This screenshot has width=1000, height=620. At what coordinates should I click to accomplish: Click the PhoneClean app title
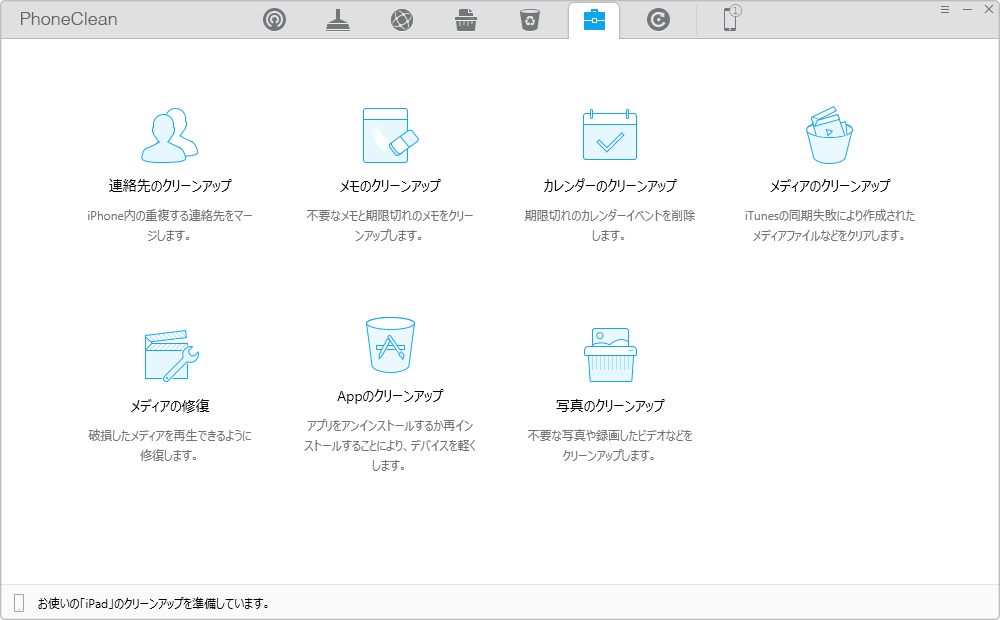(68, 19)
